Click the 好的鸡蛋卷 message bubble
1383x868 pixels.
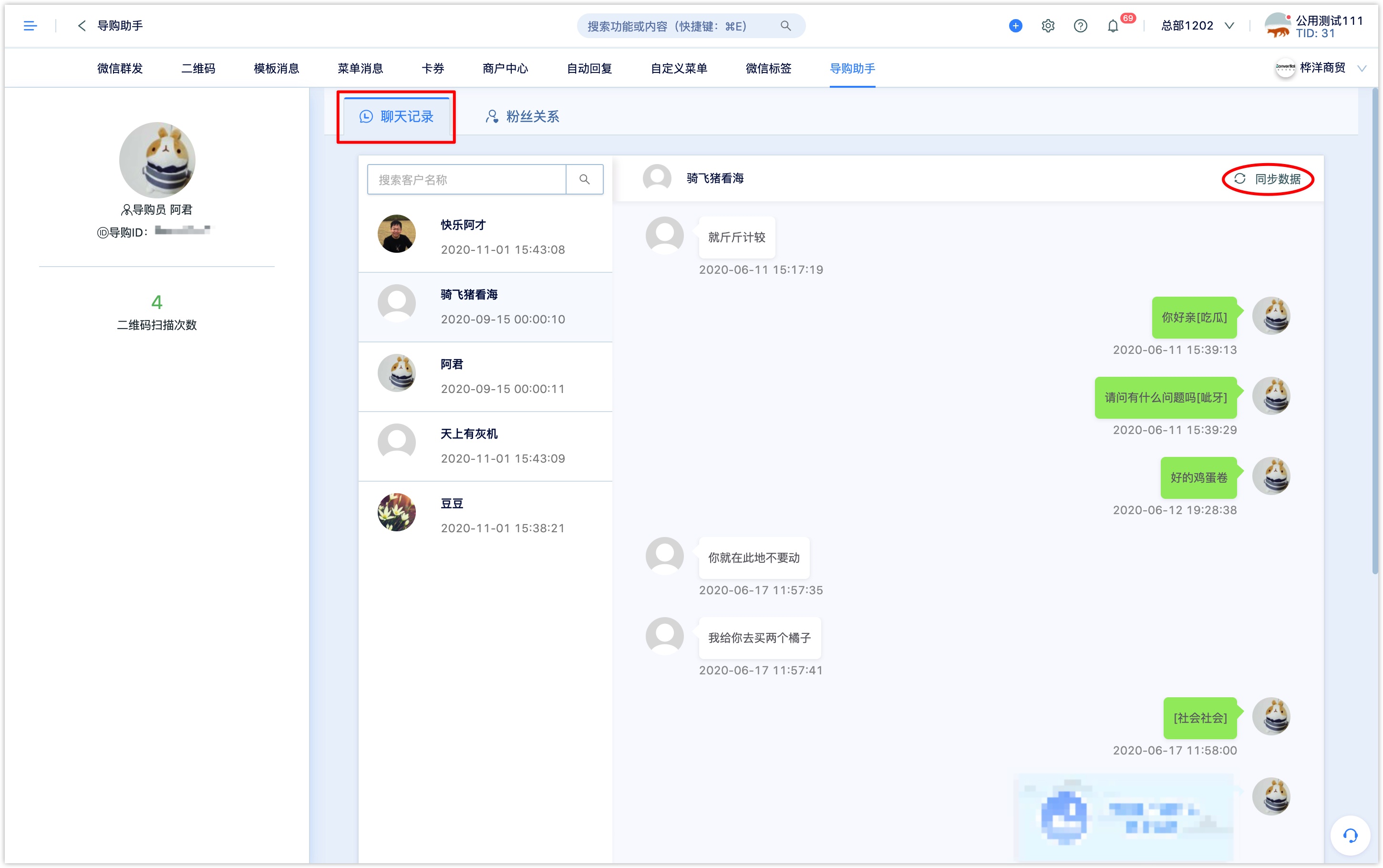coord(1199,477)
